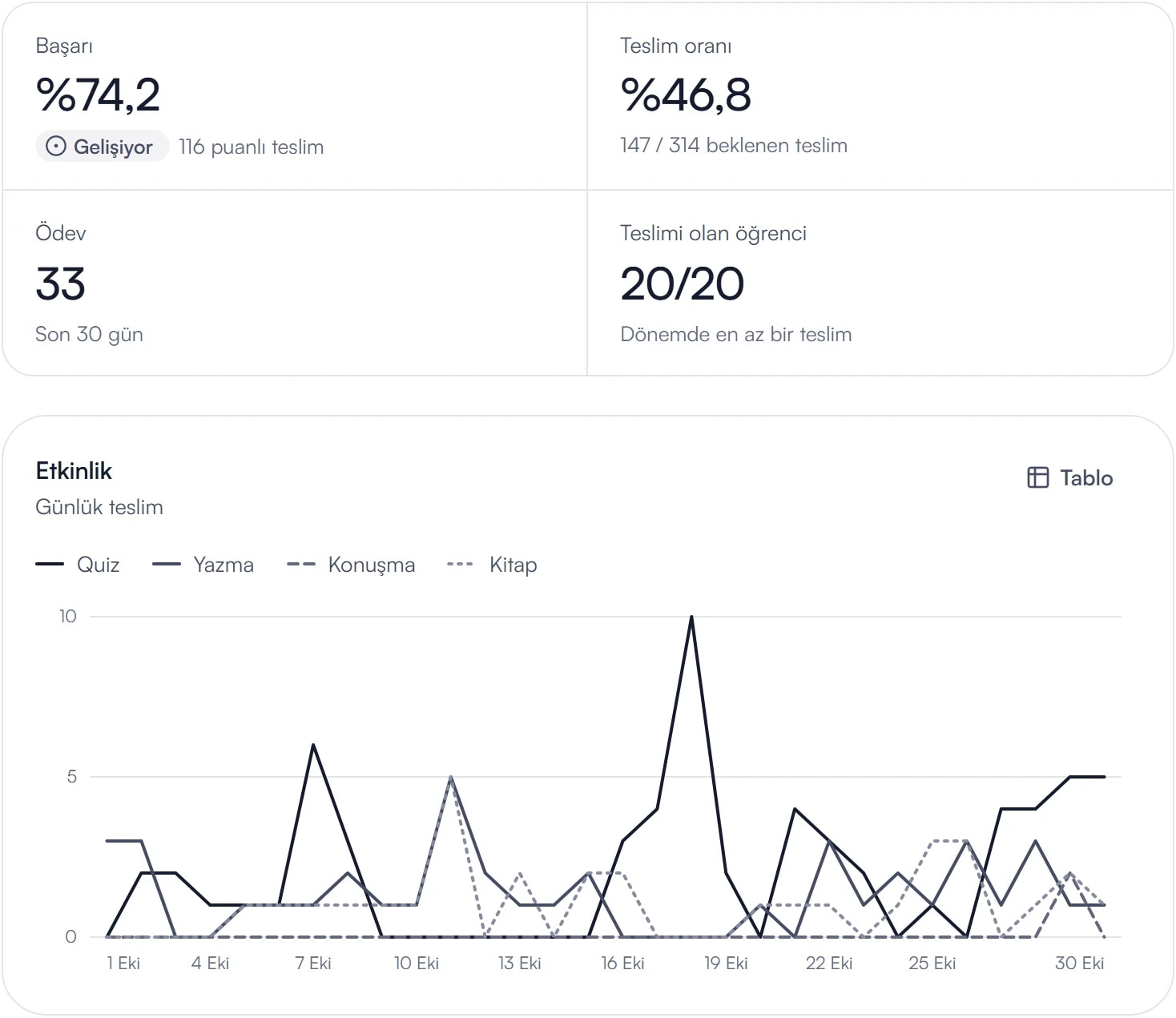Click the Etkinlik chart title

74,470
